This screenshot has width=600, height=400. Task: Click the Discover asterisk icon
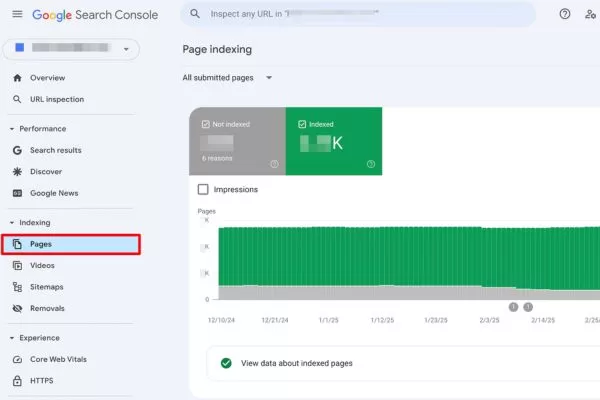tap(17, 171)
